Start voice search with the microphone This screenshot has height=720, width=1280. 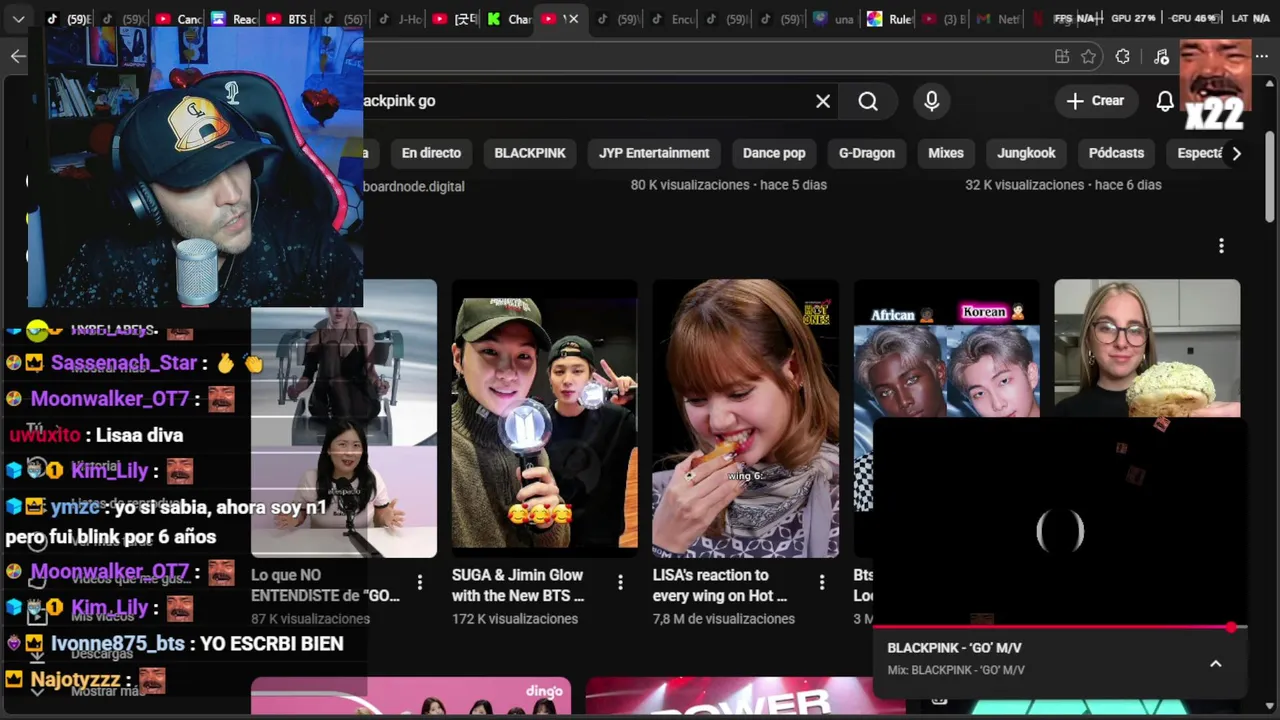click(932, 101)
